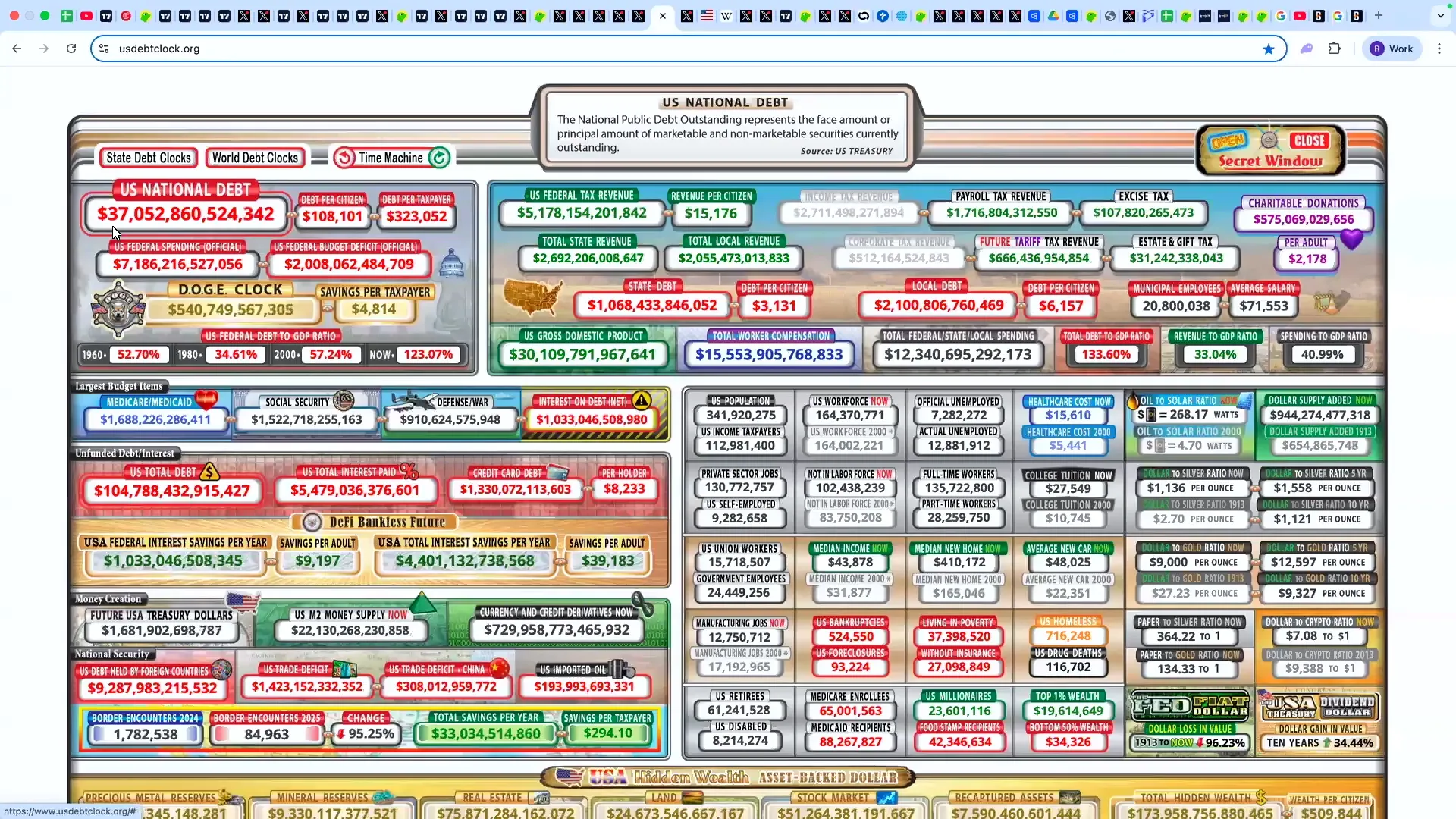Click the percent icon by US Total Interest Paid
The image size is (1456, 819).
[x=409, y=471]
